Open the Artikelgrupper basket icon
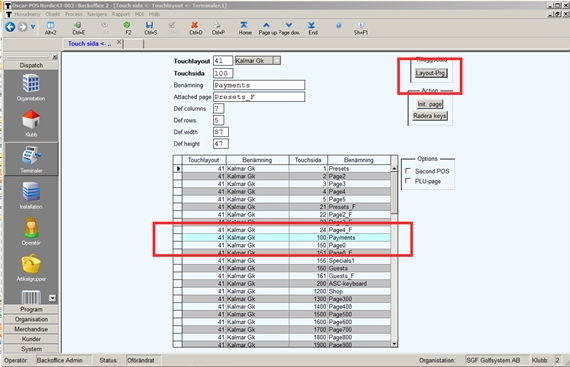This screenshot has height=367, width=570. [x=31, y=268]
